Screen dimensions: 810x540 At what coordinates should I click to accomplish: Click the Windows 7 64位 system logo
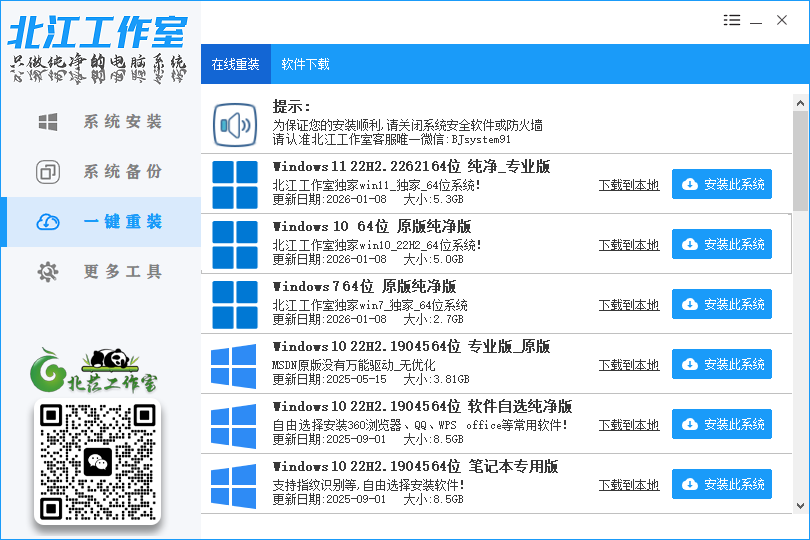tap(235, 304)
